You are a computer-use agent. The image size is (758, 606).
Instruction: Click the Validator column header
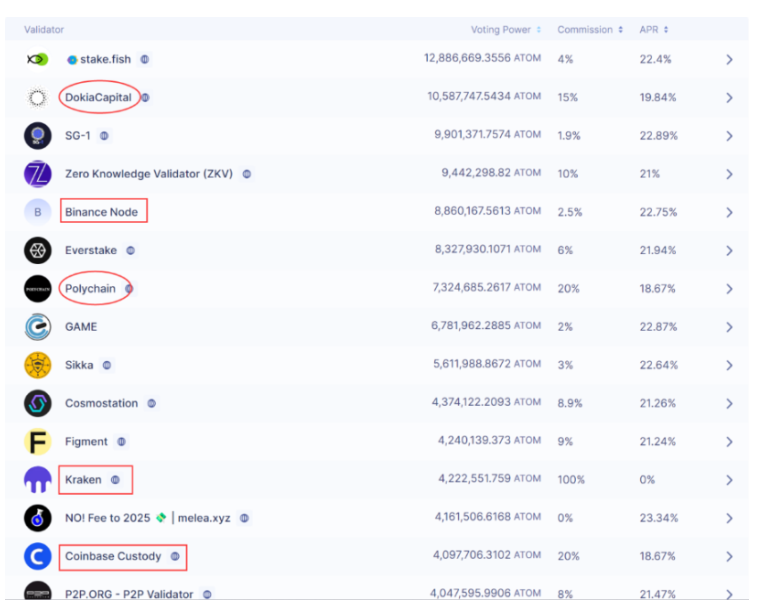[44, 30]
